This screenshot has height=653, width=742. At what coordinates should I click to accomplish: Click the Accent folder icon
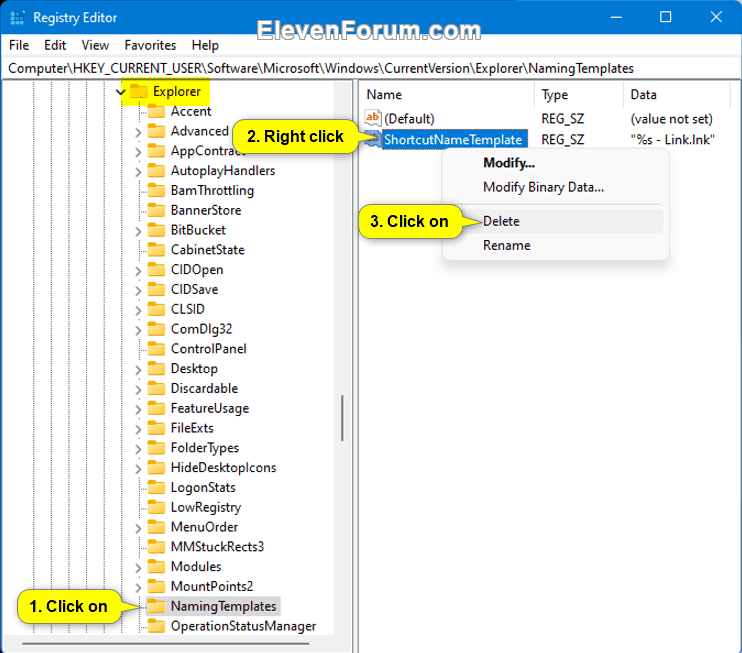pos(156,111)
